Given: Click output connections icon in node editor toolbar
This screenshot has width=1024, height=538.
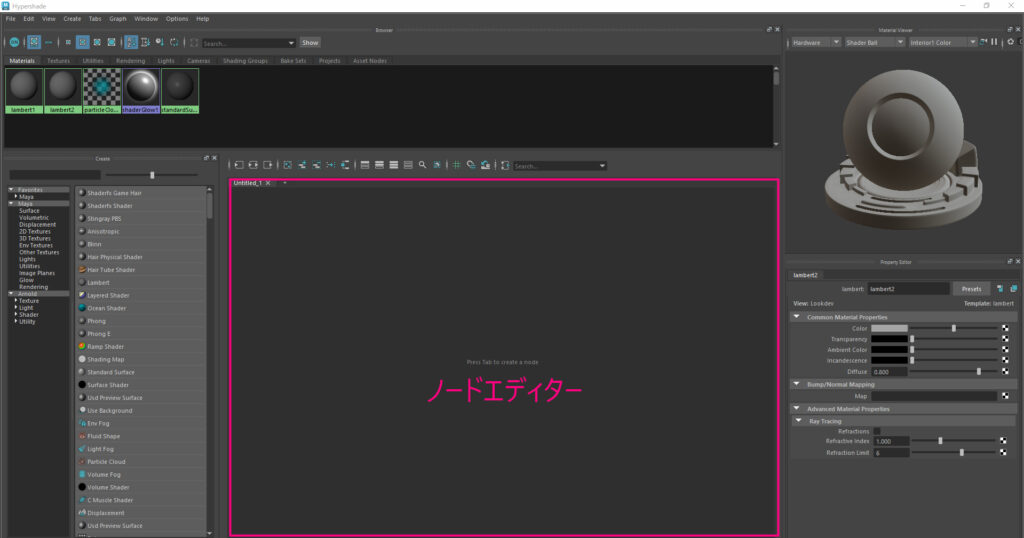Looking at the screenshot, I should [268, 165].
